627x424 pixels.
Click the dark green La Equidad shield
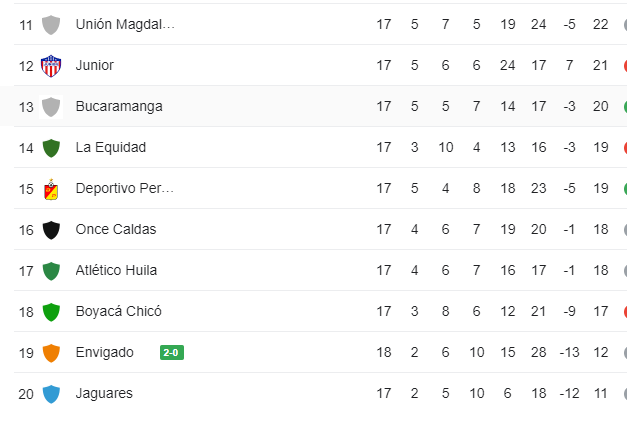click(51, 148)
